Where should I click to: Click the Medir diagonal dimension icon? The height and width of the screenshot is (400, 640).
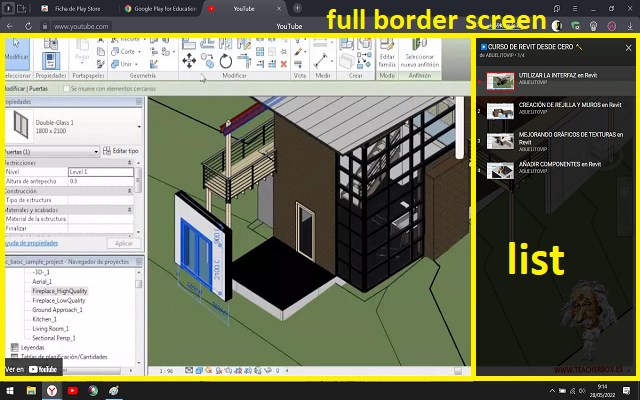coord(321,61)
